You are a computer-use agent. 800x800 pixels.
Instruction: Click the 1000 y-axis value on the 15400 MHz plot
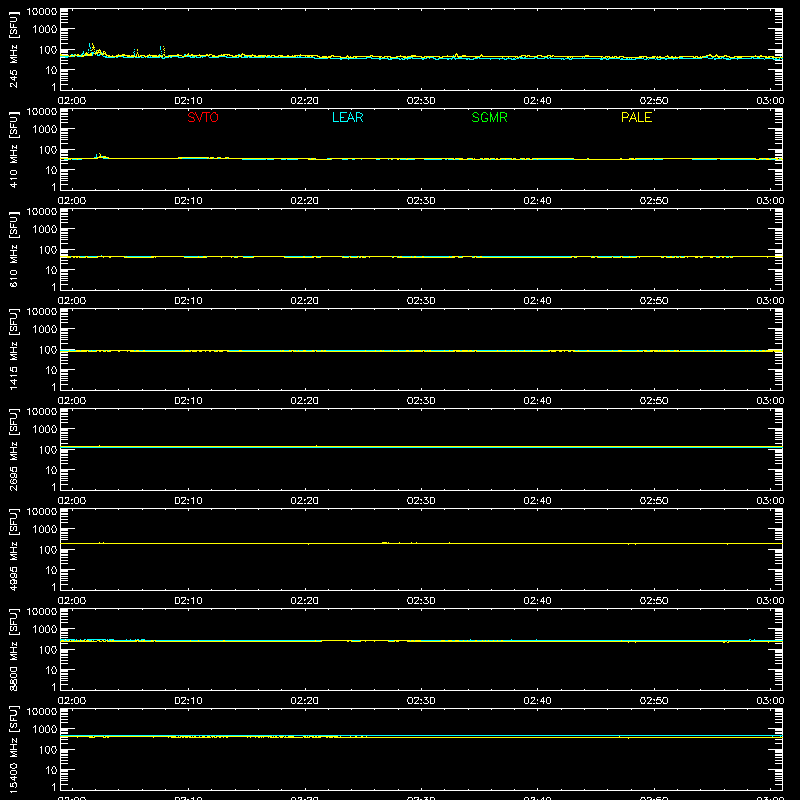point(45,729)
